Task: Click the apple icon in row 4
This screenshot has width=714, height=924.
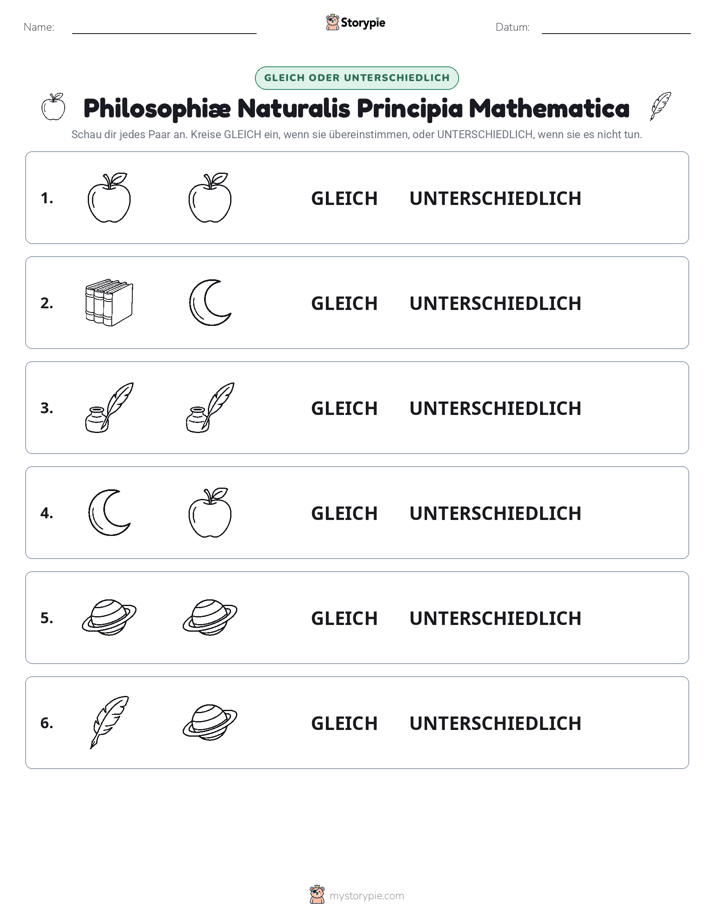Action: tap(210, 513)
